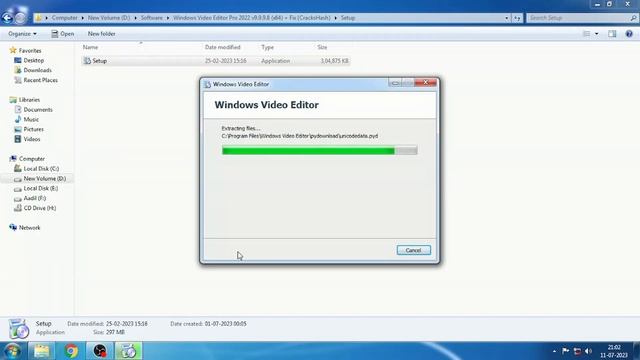Image resolution: width=640 pixels, height=360 pixels.
Task: Click the network tray icon
Action: 577,351
